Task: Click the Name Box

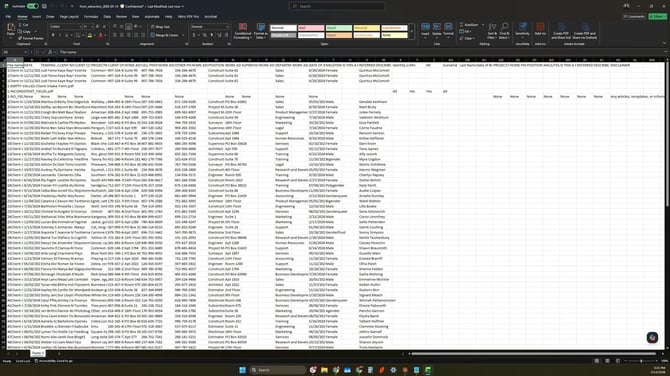Action: pyautogui.click(x=15, y=52)
